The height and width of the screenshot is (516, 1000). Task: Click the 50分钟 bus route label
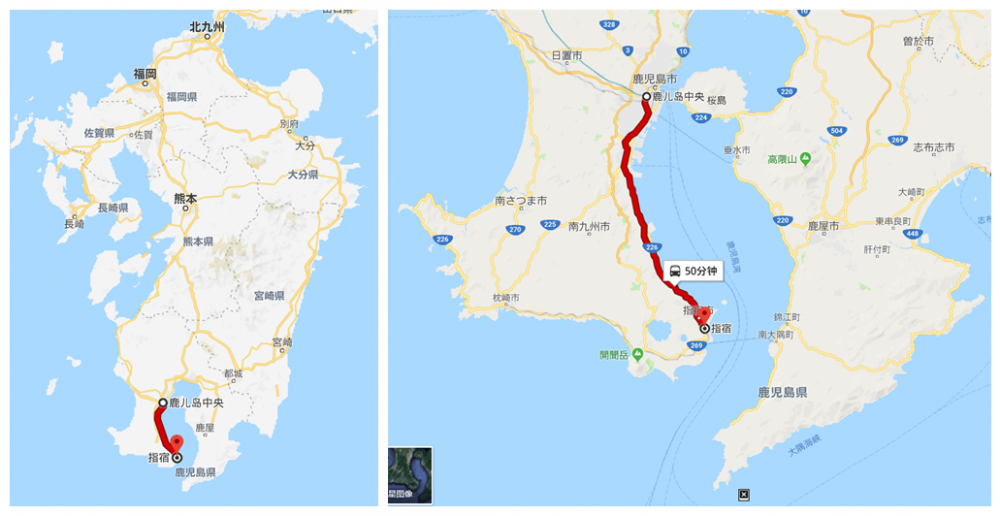[x=693, y=271]
